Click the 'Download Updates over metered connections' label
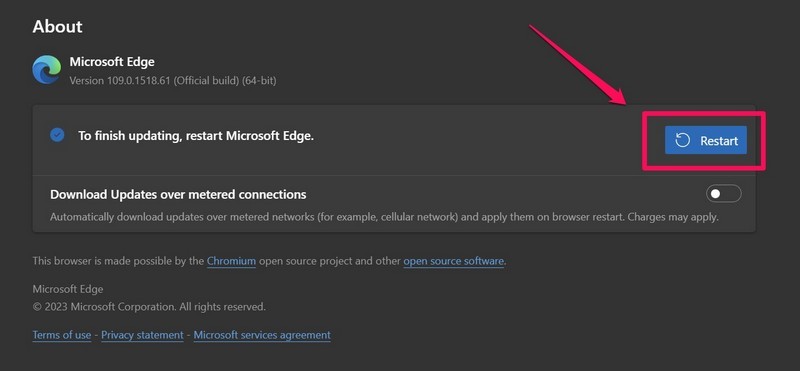The width and height of the screenshot is (800, 371). click(178, 194)
